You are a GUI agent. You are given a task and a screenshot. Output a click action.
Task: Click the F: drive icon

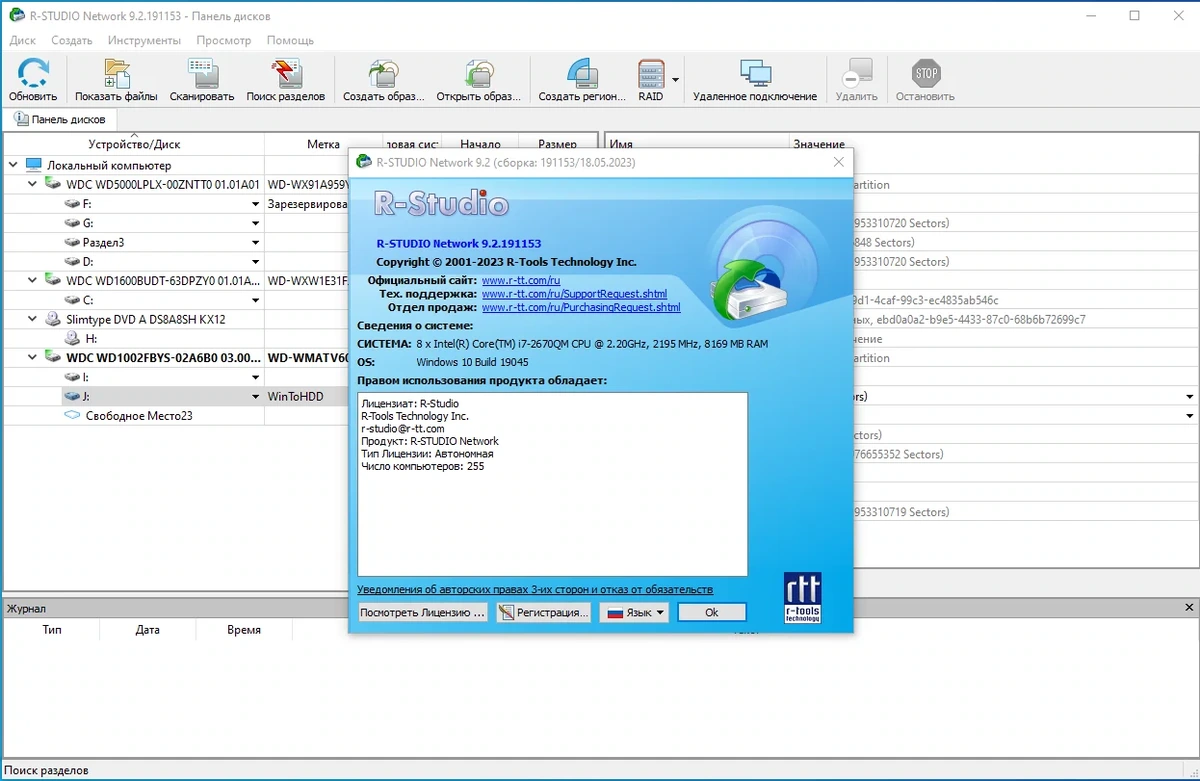click(73, 204)
